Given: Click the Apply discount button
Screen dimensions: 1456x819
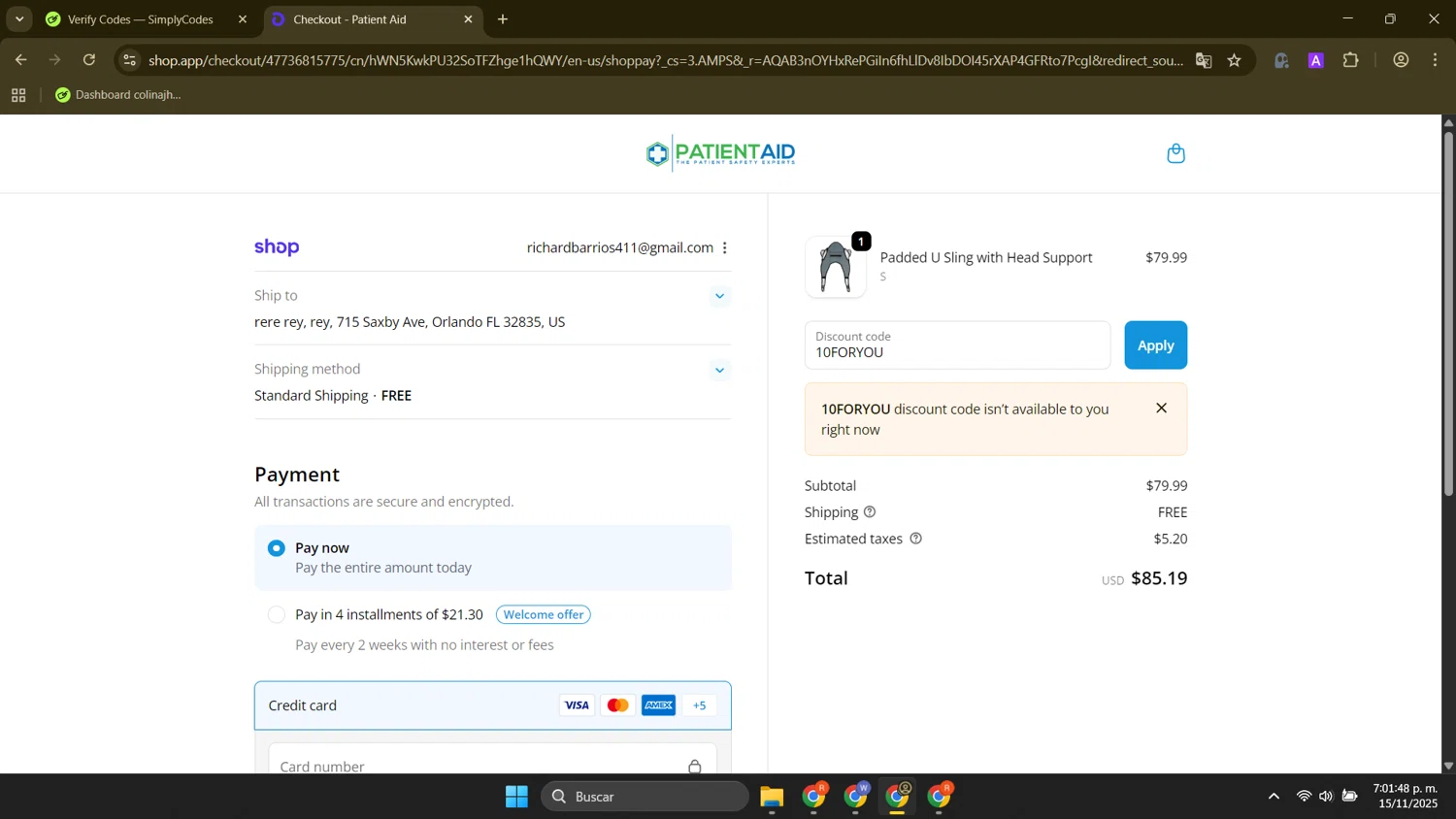Looking at the screenshot, I should 1155,345.
